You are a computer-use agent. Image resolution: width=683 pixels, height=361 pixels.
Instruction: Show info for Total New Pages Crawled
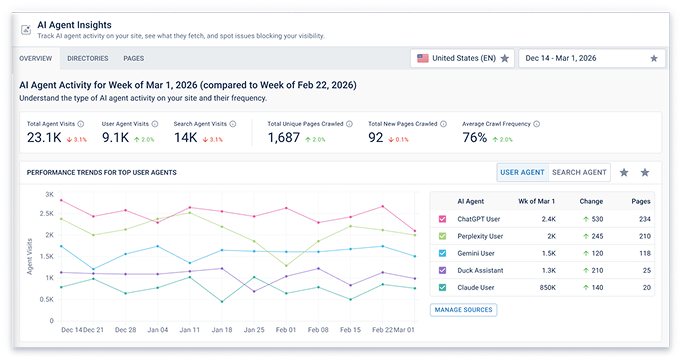click(443, 124)
